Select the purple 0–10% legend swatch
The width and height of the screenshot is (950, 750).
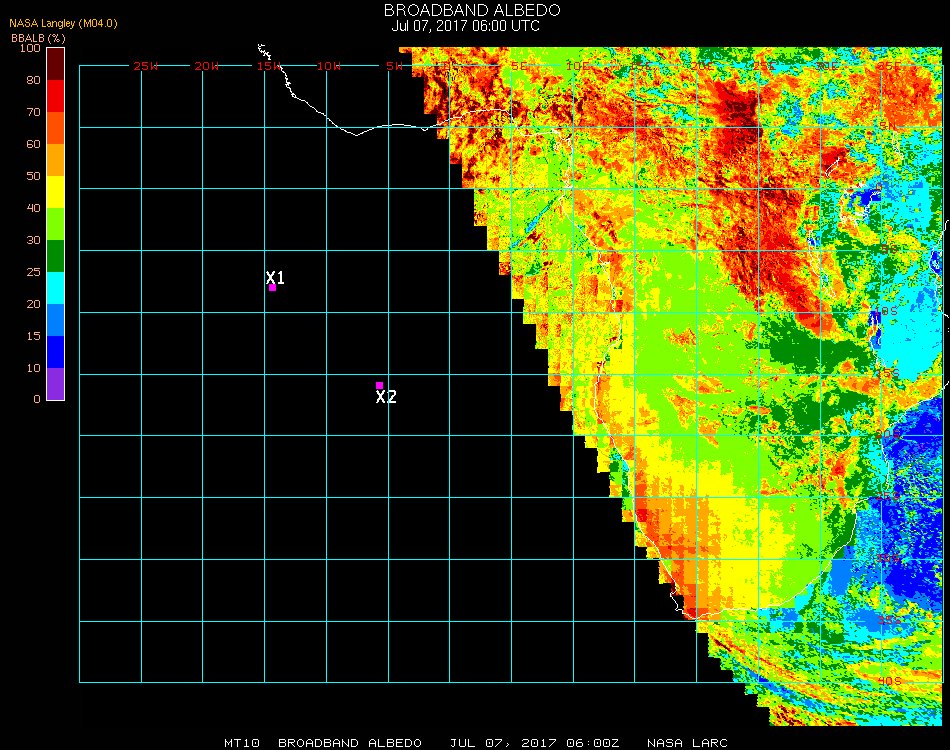56,384
